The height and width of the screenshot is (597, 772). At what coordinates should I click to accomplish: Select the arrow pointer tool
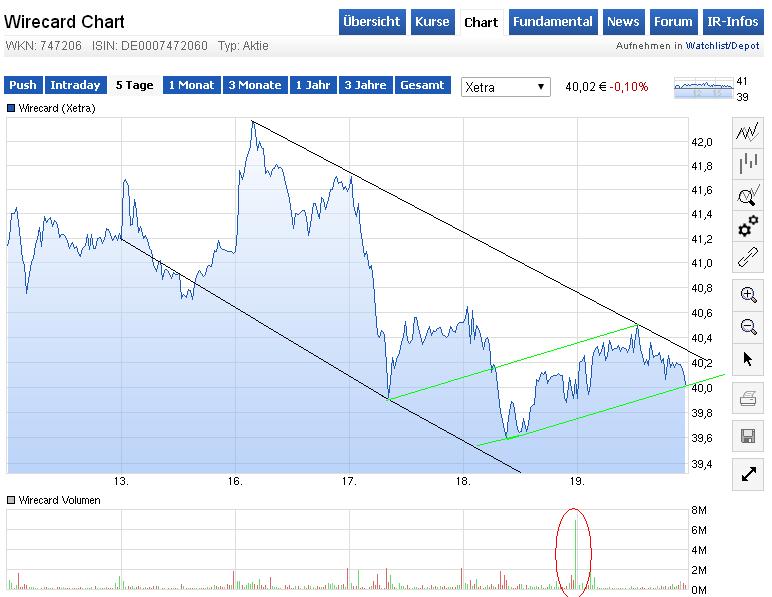[747, 359]
